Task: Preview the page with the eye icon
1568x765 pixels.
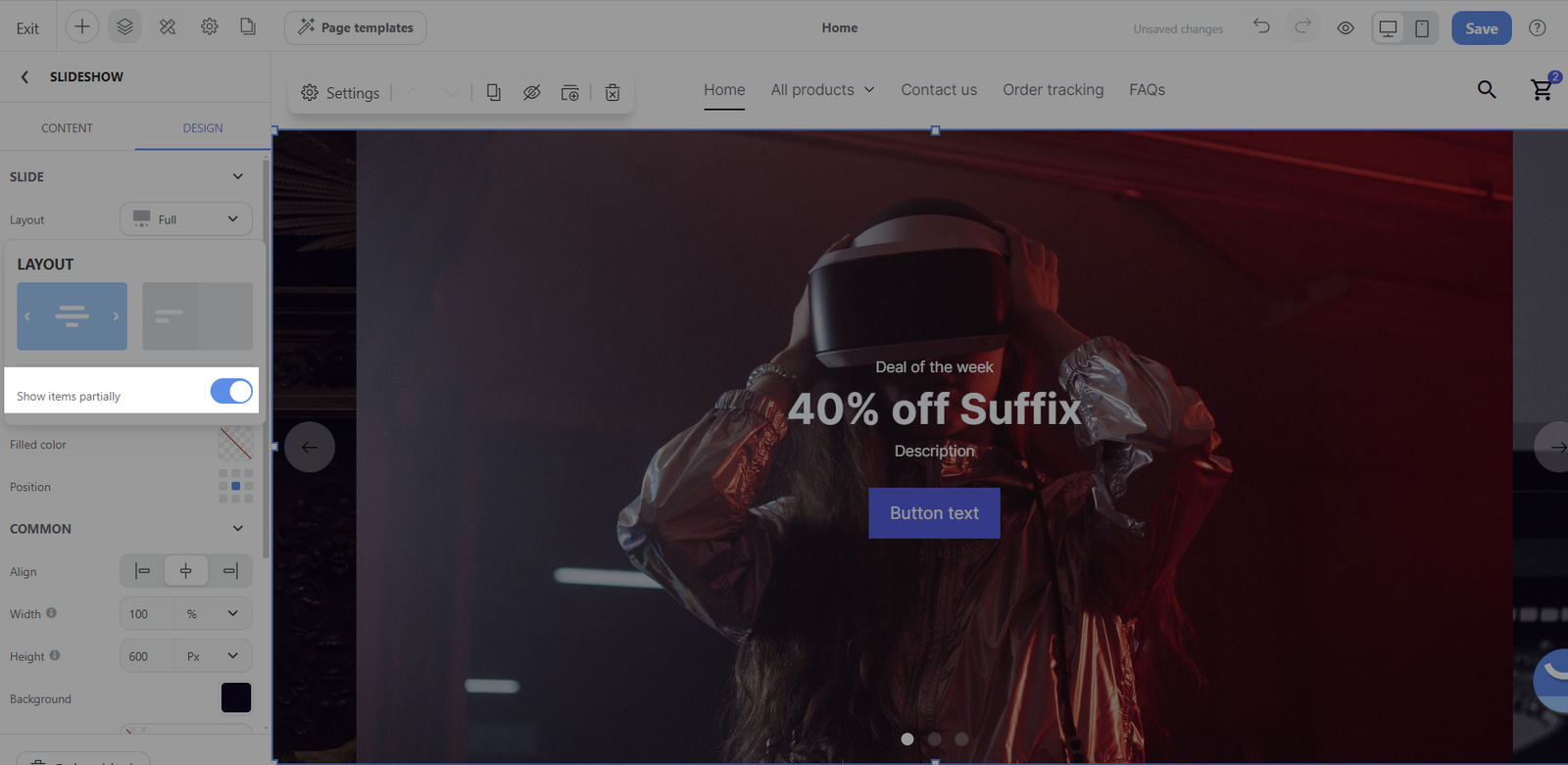Action: [x=1346, y=28]
